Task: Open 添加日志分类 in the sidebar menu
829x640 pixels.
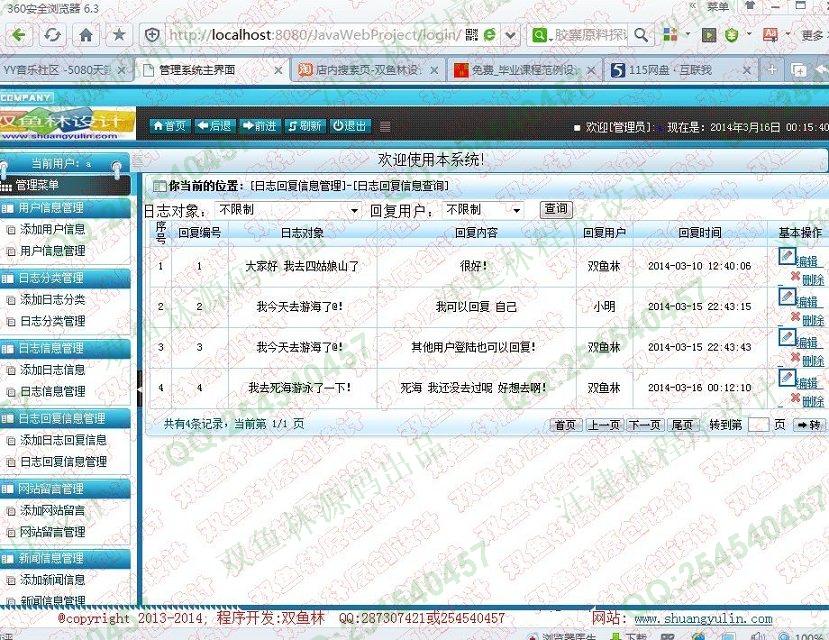Action: 53,300
